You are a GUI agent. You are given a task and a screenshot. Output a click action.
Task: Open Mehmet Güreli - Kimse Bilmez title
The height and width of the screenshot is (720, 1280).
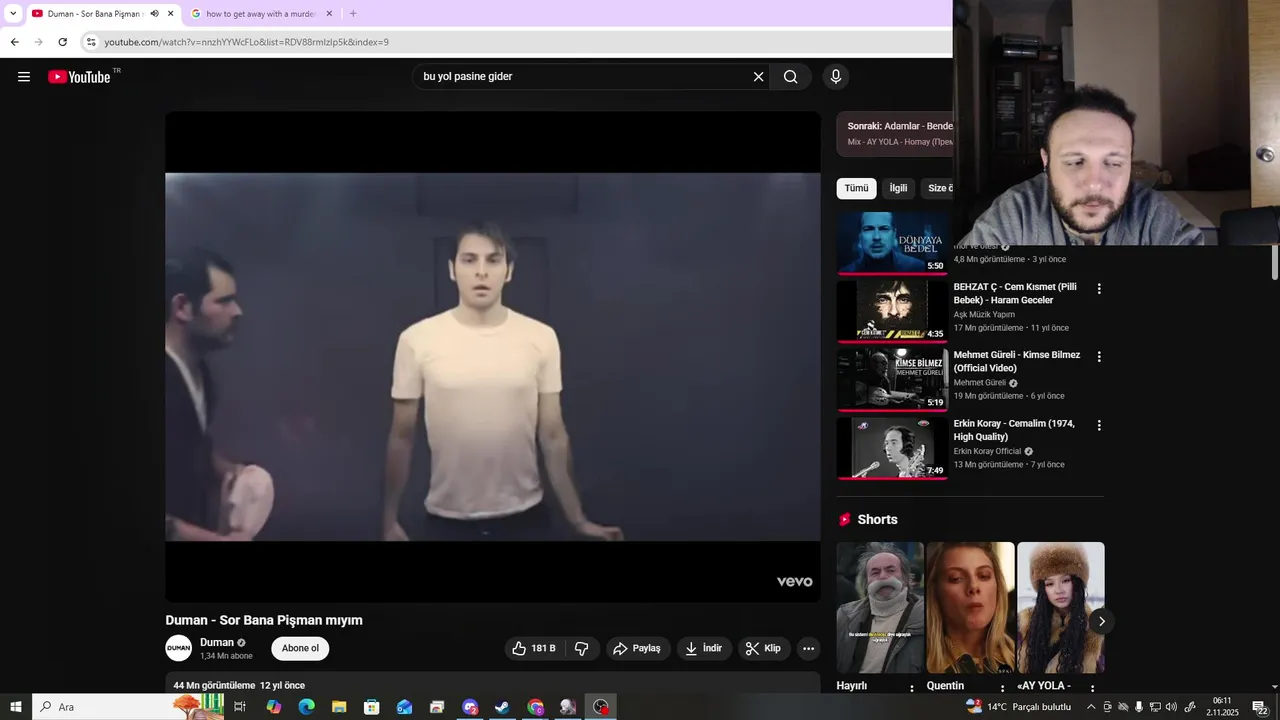[x=1017, y=361]
